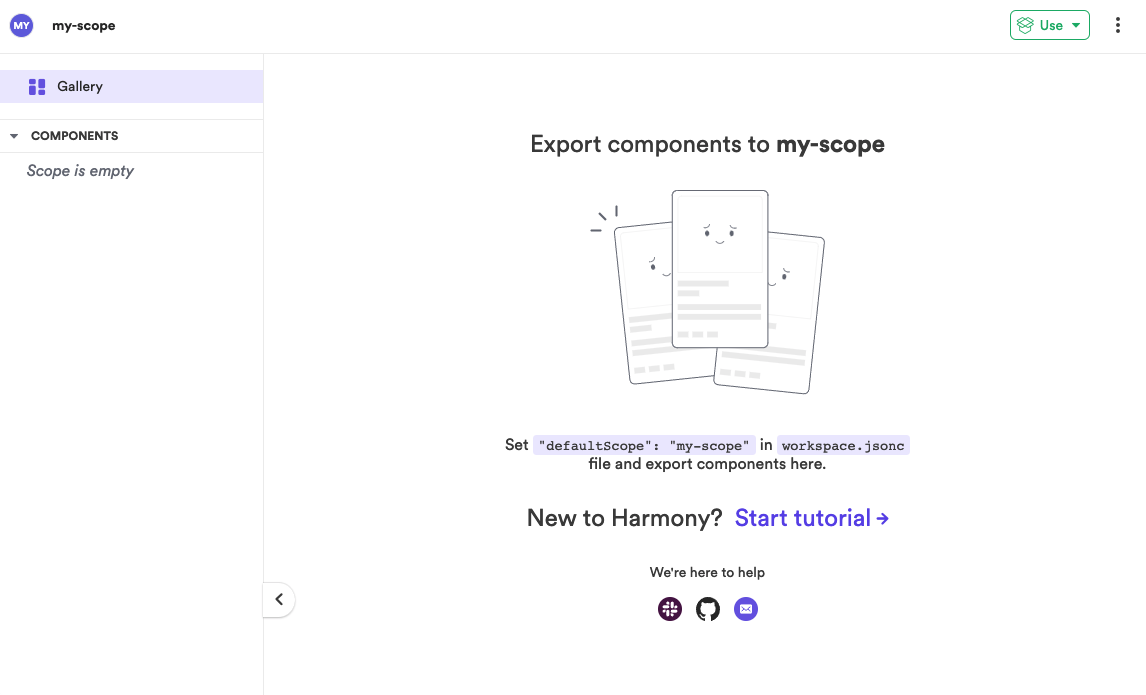The width and height of the screenshot is (1146, 695).
Task: Click the purple MY scope avatar
Action: (21, 26)
